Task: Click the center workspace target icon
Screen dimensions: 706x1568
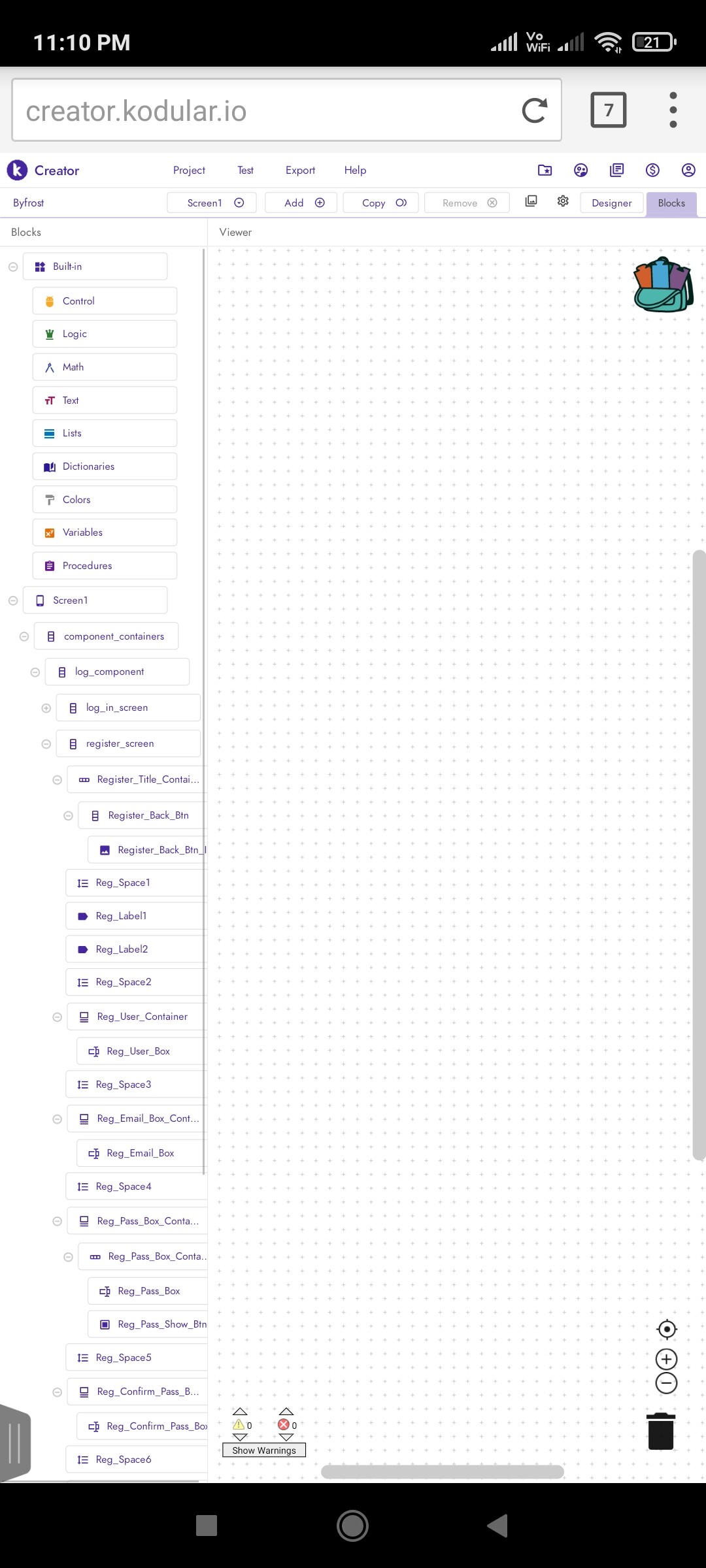Action: (666, 1329)
